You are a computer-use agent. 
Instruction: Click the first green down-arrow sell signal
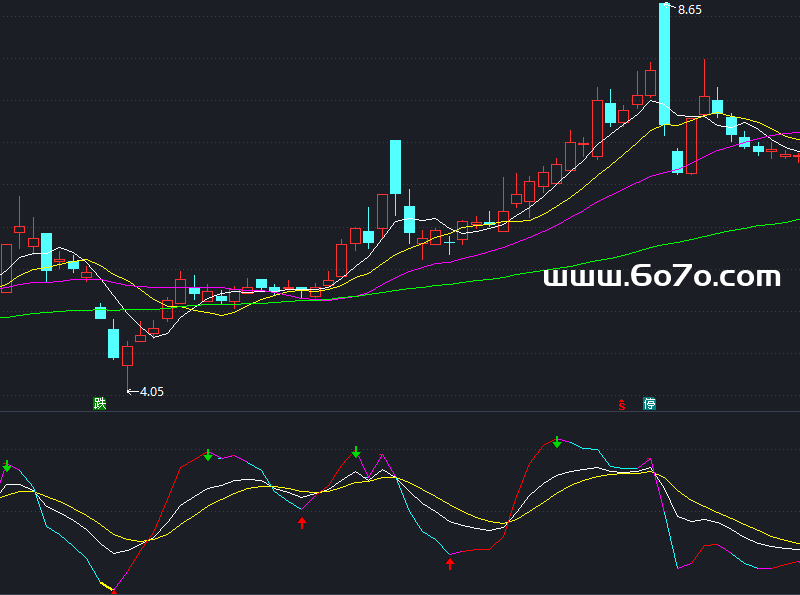7,466
